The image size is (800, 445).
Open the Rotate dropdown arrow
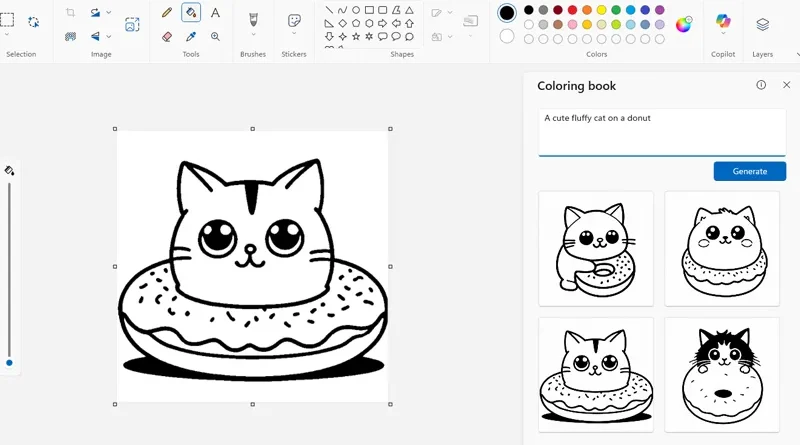tap(109, 12)
